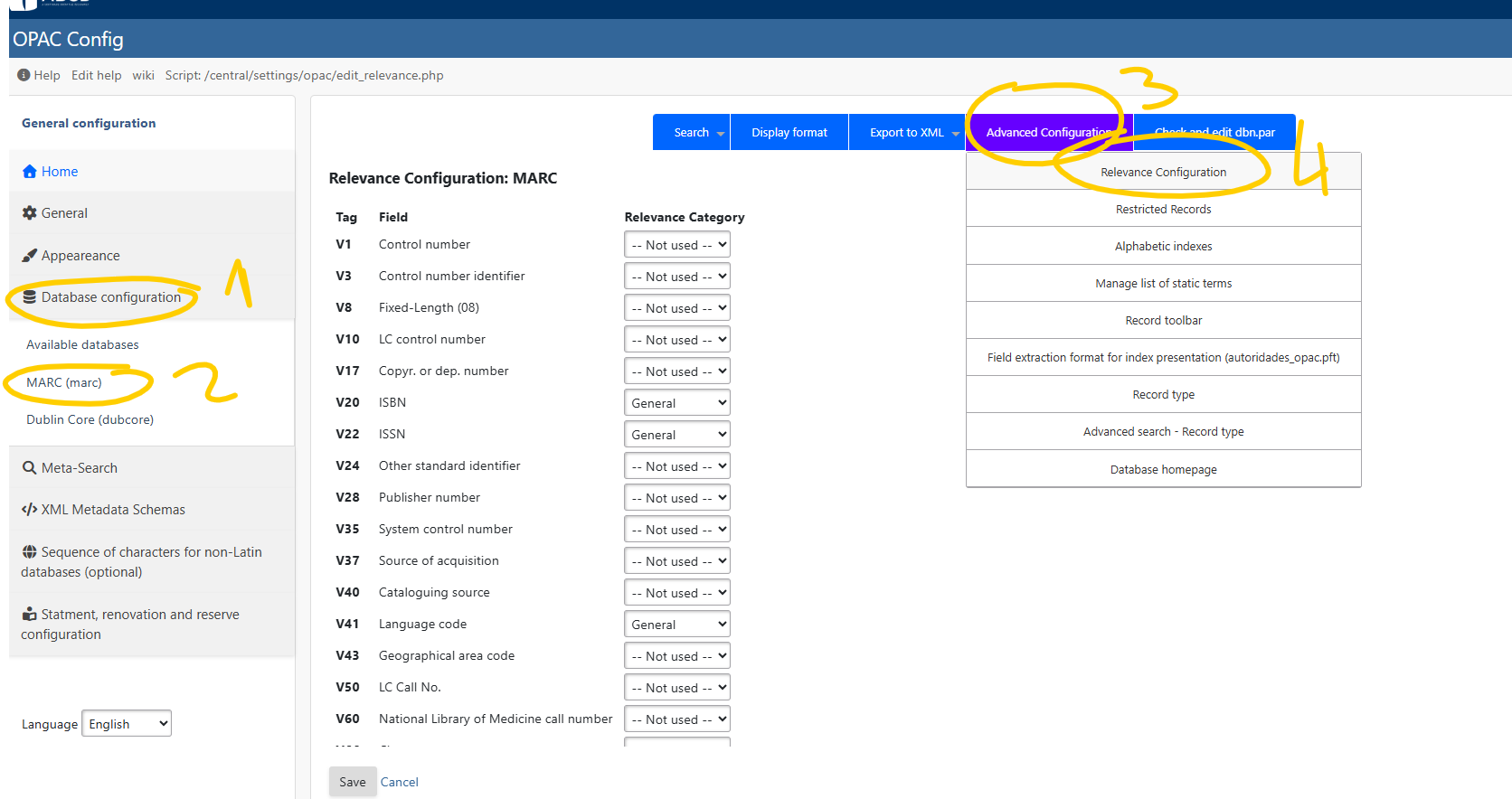The width and height of the screenshot is (1512, 799).
Task: Click the Cancel link
Action: [x=399, y=783]
